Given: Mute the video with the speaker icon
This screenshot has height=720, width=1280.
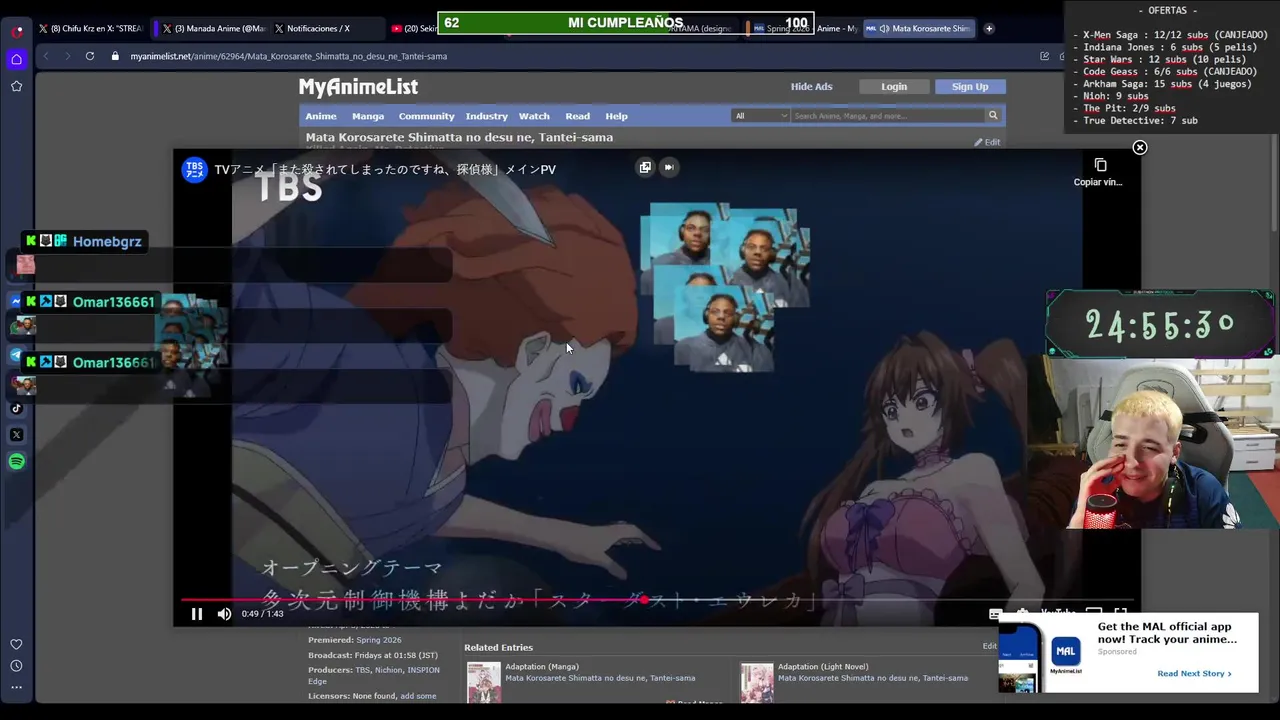Looking at the screenshot, I should coord(224,614).
